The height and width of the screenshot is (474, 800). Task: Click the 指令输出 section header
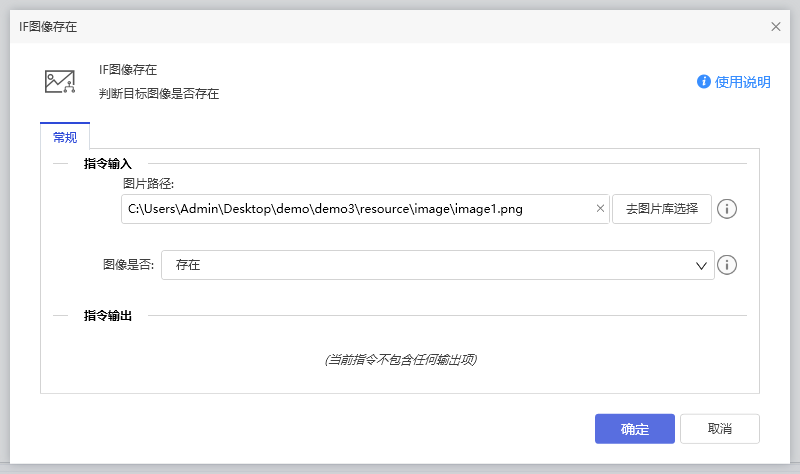108,316
